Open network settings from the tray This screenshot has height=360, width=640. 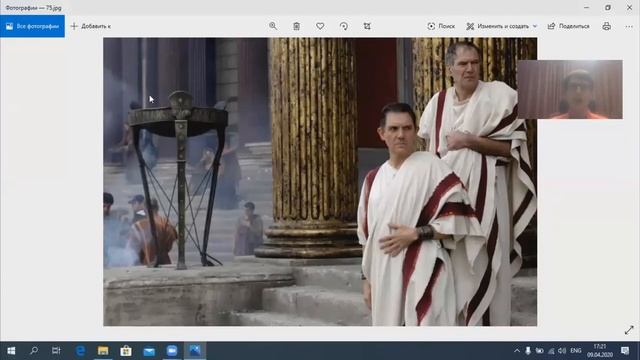(x=551, y=351)
